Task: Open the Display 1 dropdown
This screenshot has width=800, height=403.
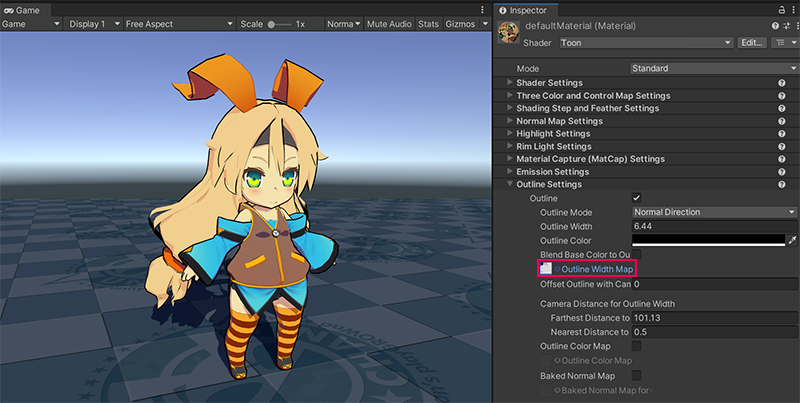Action: (x=93, y=24)
